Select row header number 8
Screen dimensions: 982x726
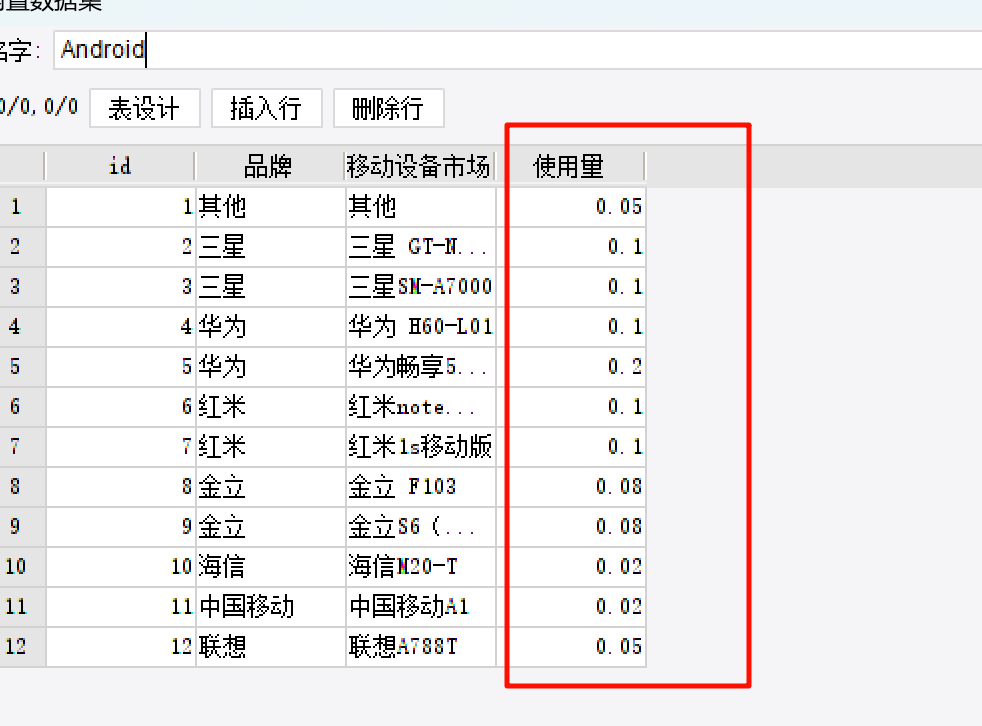(x=23, y=487)
